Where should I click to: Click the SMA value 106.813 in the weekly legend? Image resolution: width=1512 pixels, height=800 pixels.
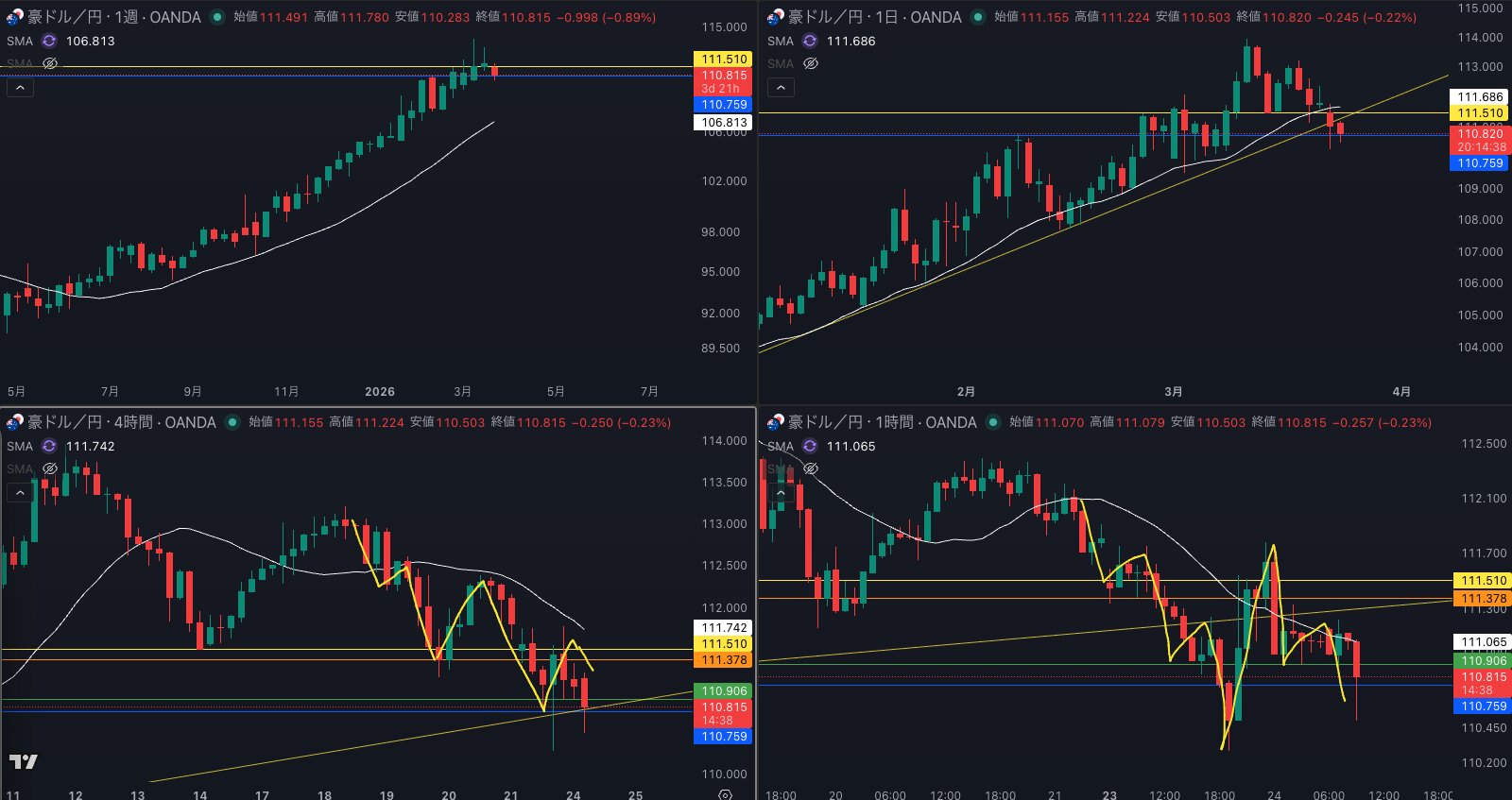tap(91, 41)
